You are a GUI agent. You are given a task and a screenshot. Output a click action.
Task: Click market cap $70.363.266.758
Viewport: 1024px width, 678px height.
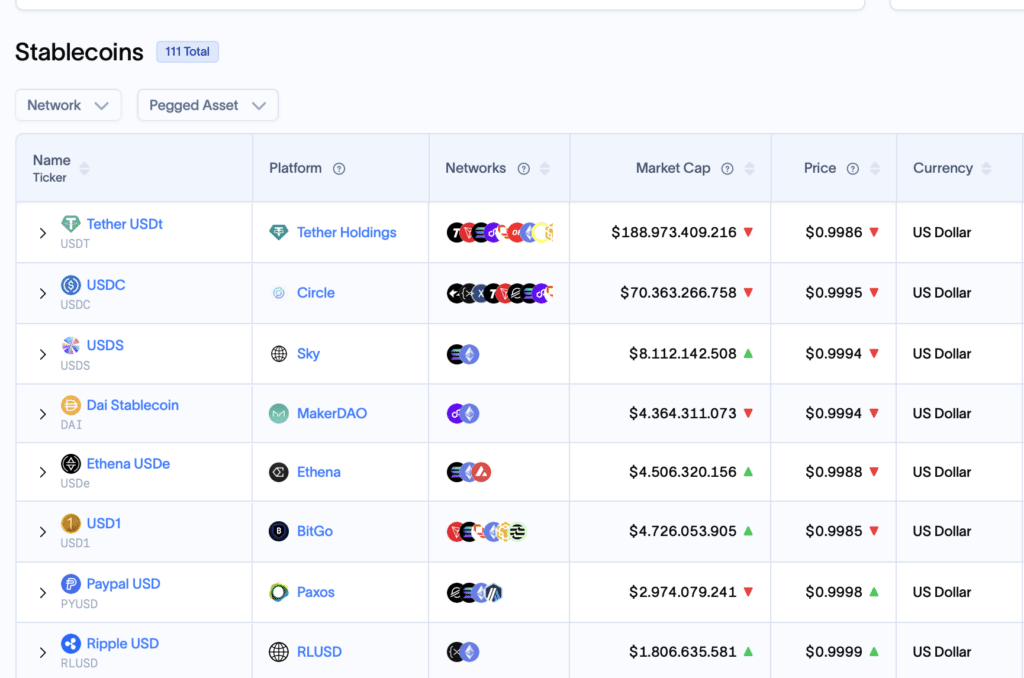[679, 293]
